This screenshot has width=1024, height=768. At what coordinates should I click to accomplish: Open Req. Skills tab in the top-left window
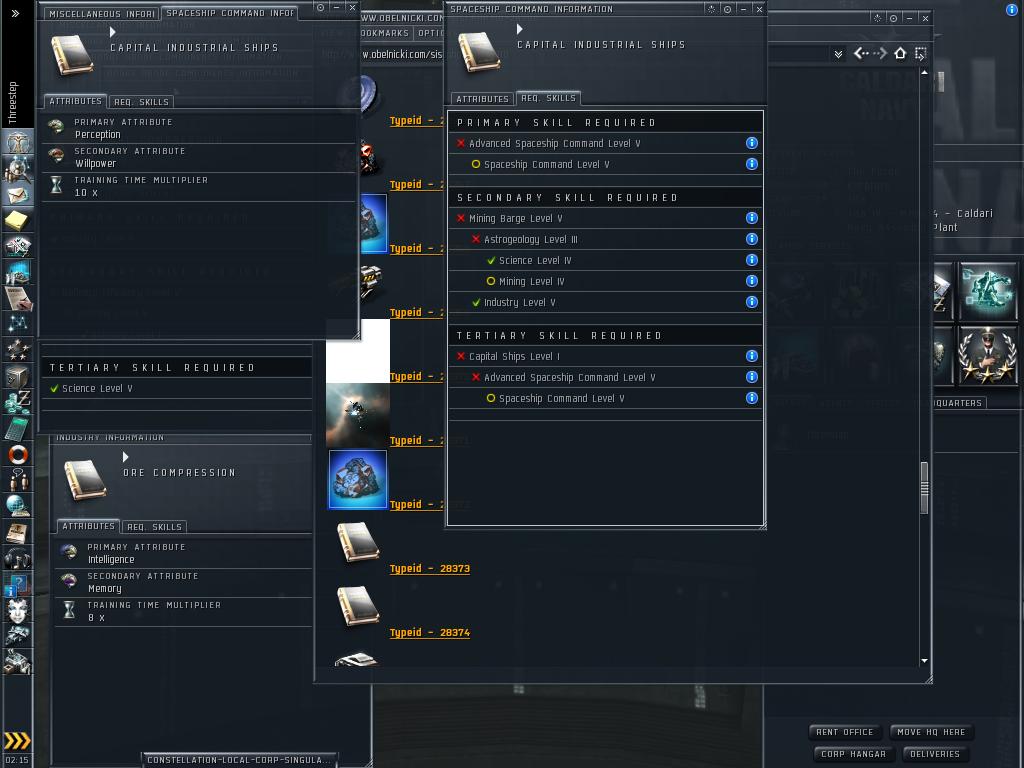(141, 102)
